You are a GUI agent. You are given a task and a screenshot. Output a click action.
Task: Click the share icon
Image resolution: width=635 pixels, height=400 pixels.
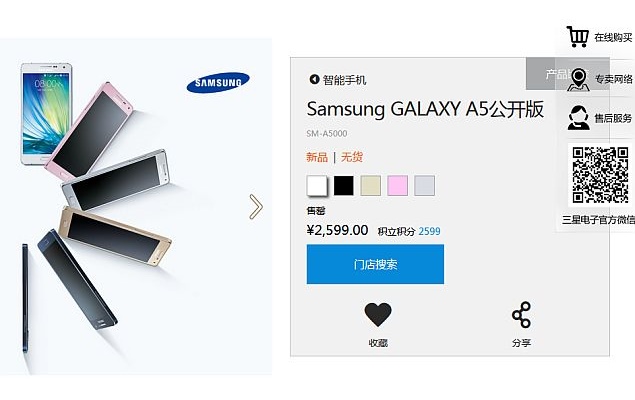coord(521,316)
